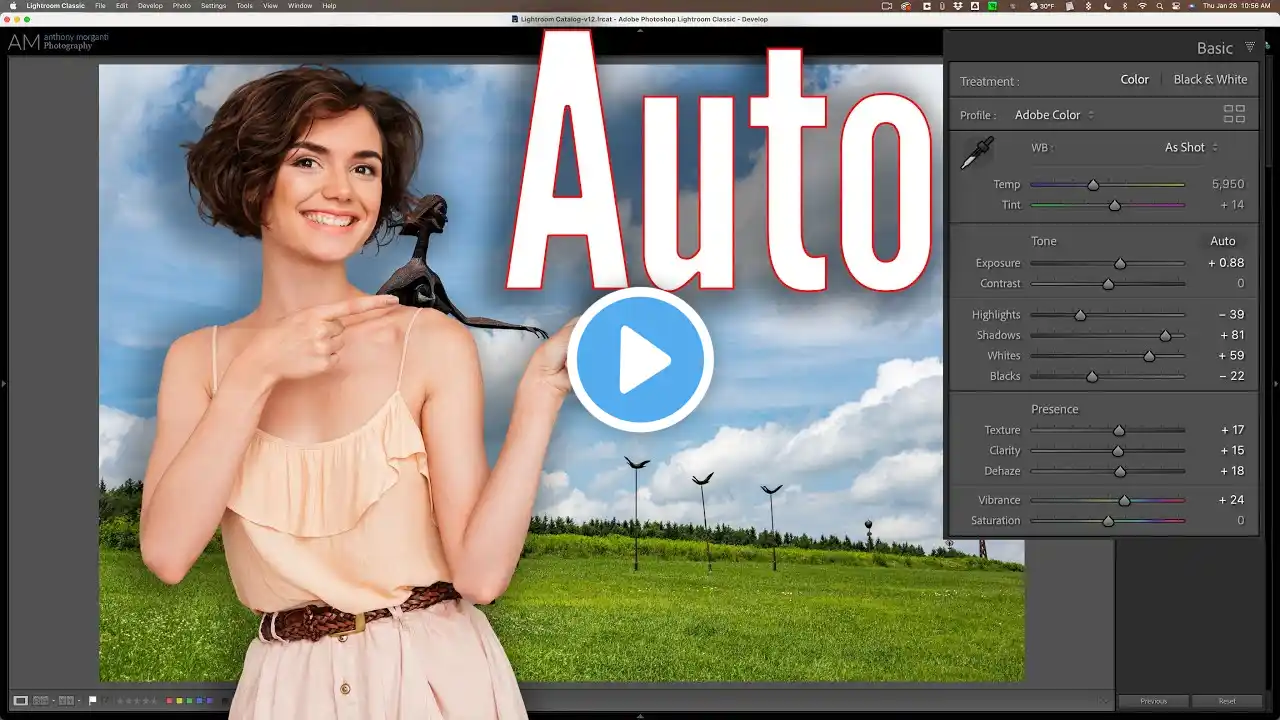Viewport: 1280px width, 720px height.
Task: Click the Previous button
Action: (1153, 701)
